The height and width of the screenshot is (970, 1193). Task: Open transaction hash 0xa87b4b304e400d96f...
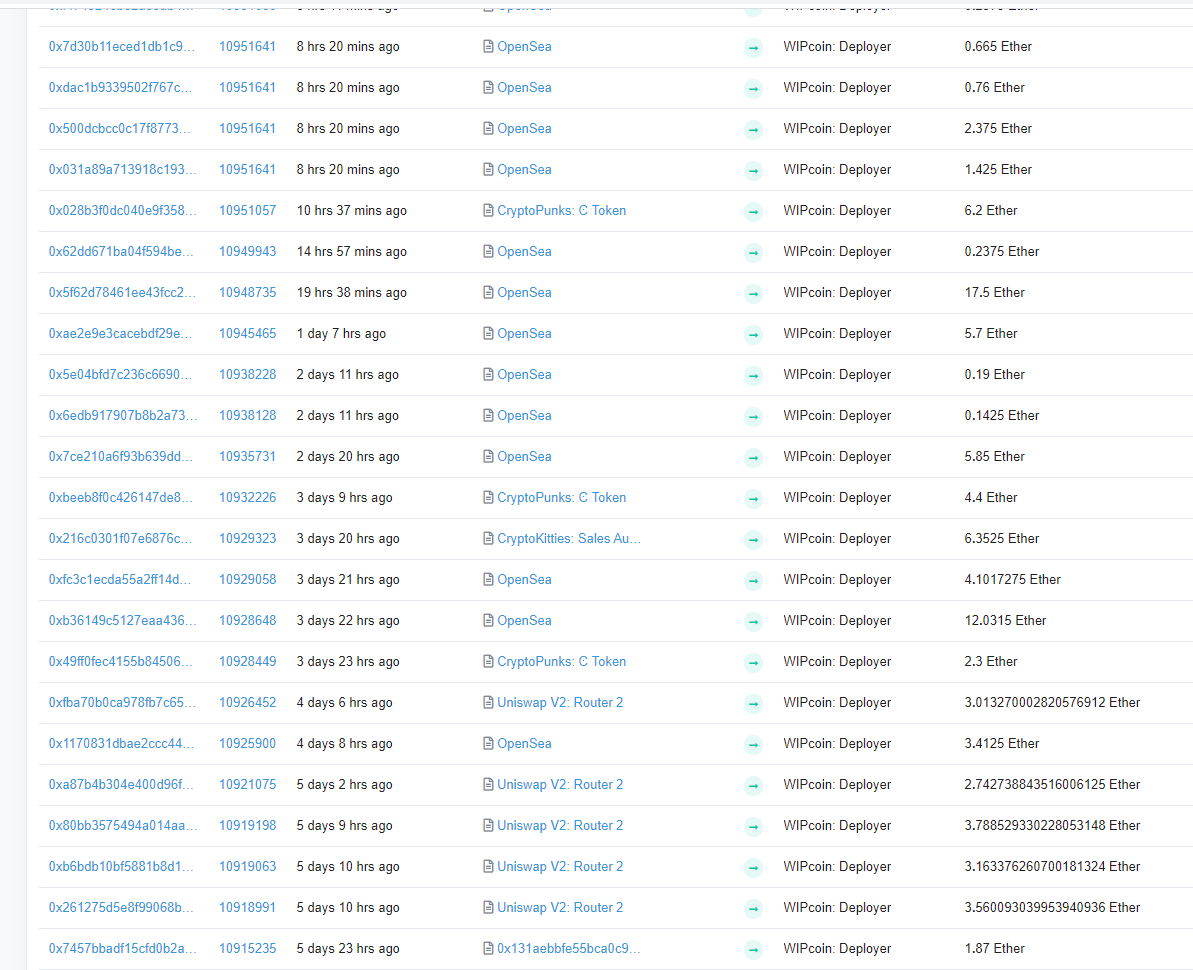tap(121, 786)
